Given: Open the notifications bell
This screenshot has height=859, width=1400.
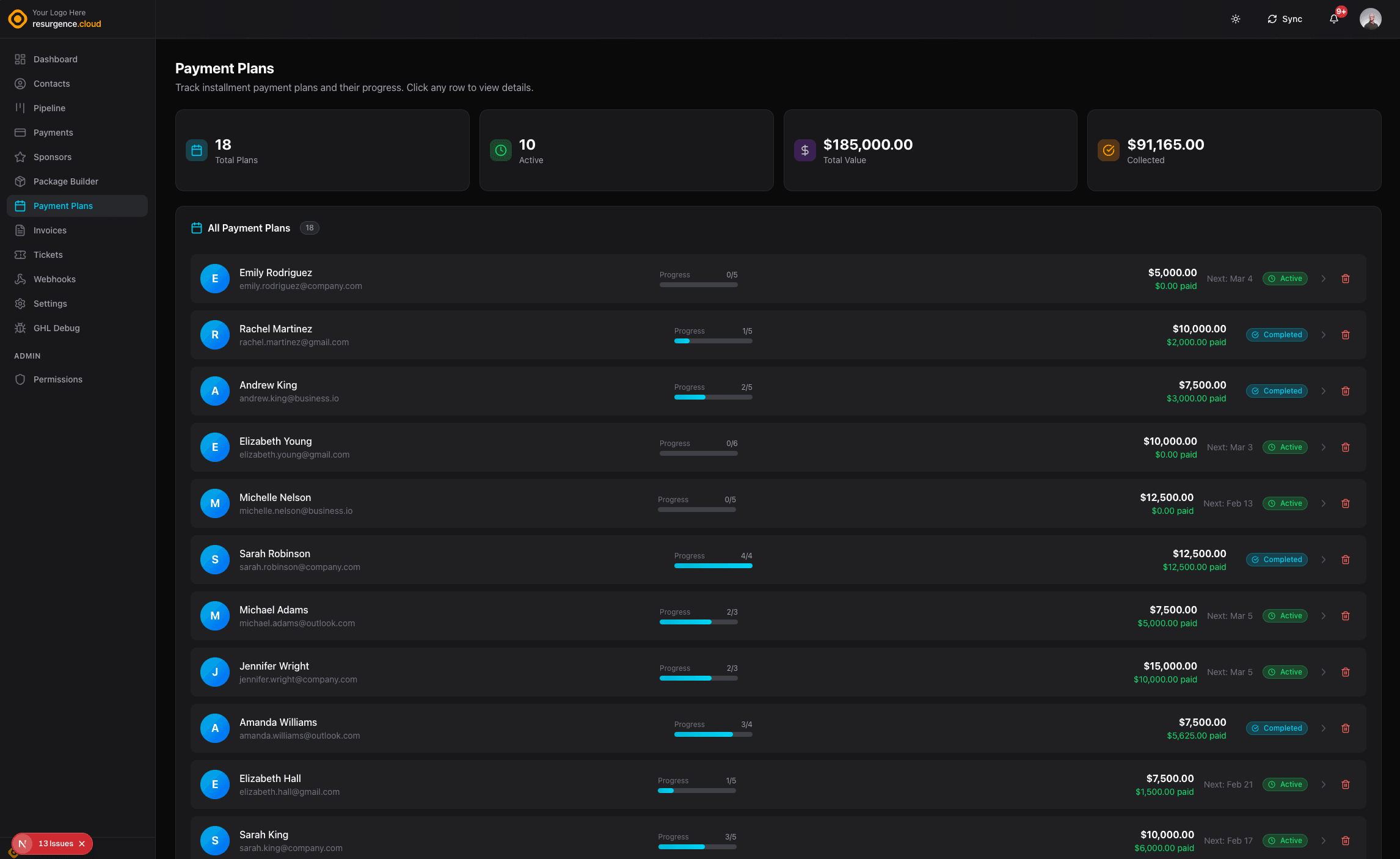Looking at the screenshot, I should (x=1333, y=19).
